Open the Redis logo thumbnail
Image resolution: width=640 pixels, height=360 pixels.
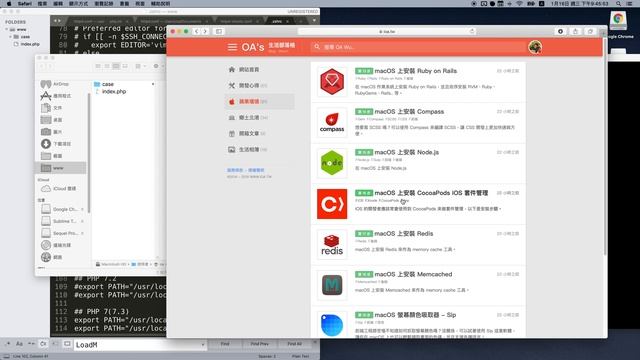click(x=332, y=244)
